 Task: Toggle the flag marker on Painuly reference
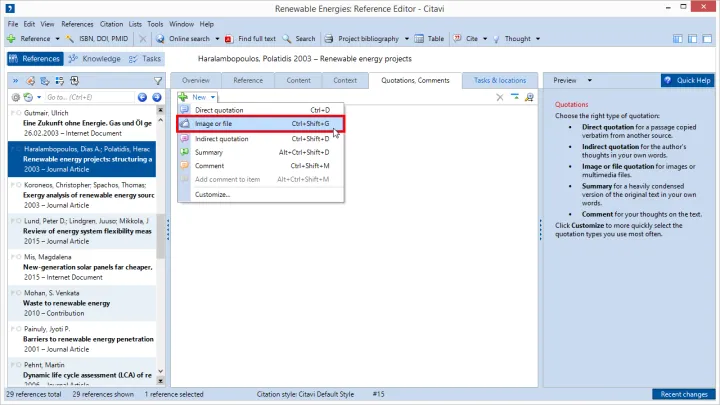pos(13,329)
